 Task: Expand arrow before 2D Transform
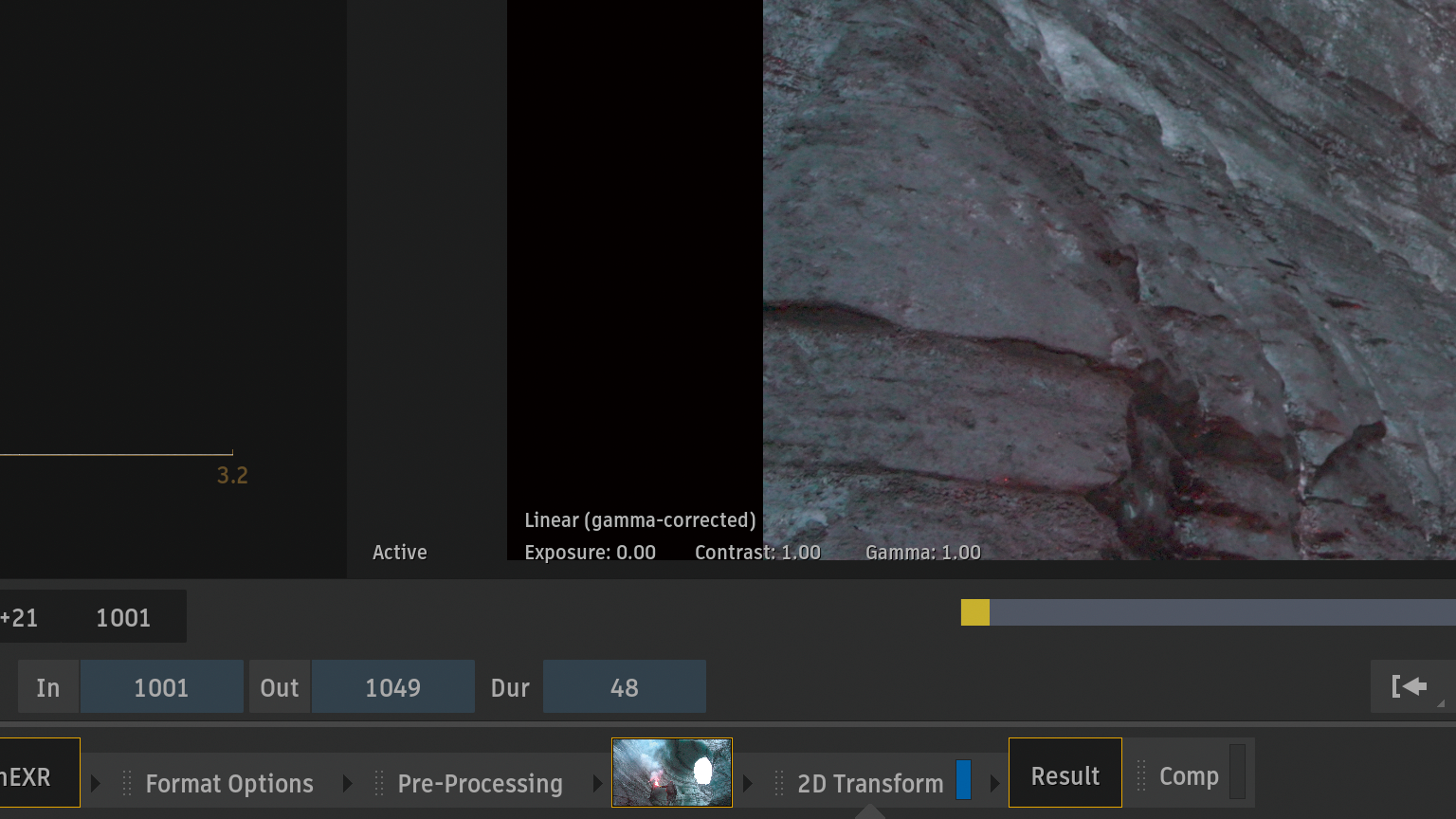tap(748, 784)
